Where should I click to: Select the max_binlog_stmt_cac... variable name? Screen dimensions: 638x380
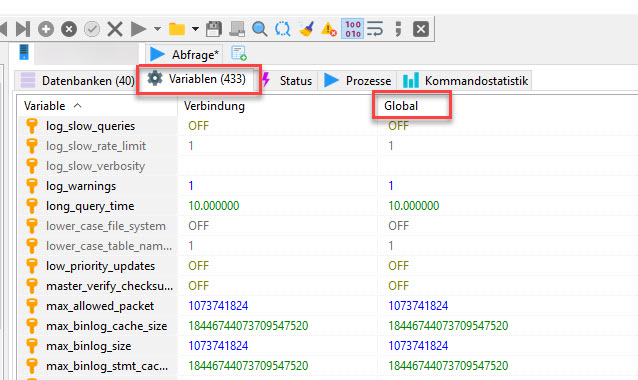[107, 366]
